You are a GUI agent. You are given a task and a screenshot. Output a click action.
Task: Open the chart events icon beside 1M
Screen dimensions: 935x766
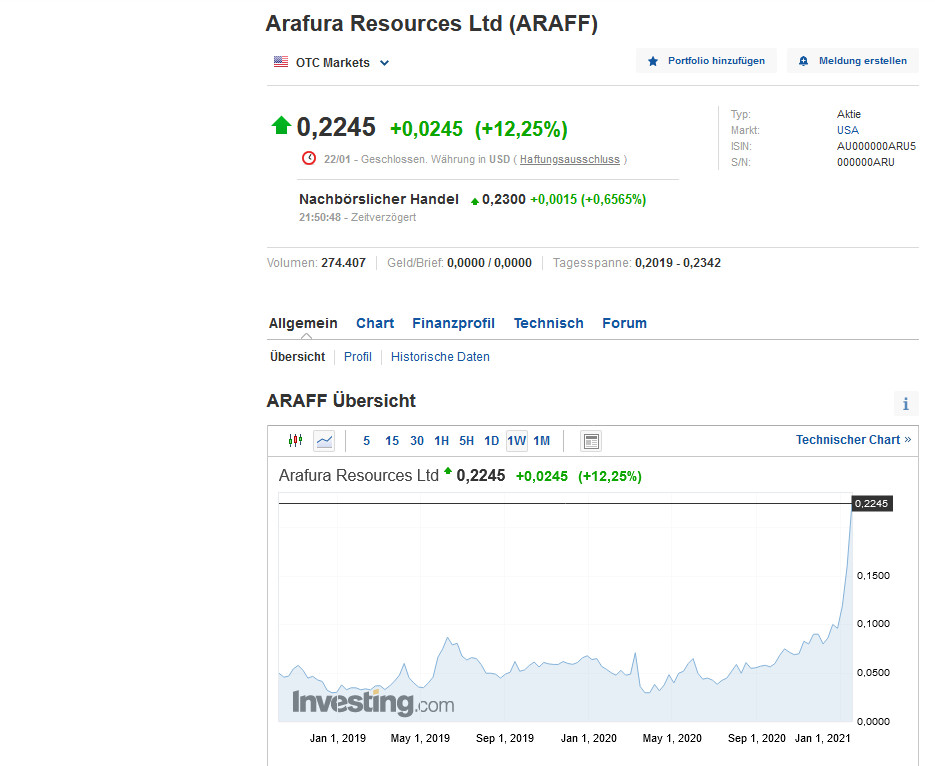589,440
